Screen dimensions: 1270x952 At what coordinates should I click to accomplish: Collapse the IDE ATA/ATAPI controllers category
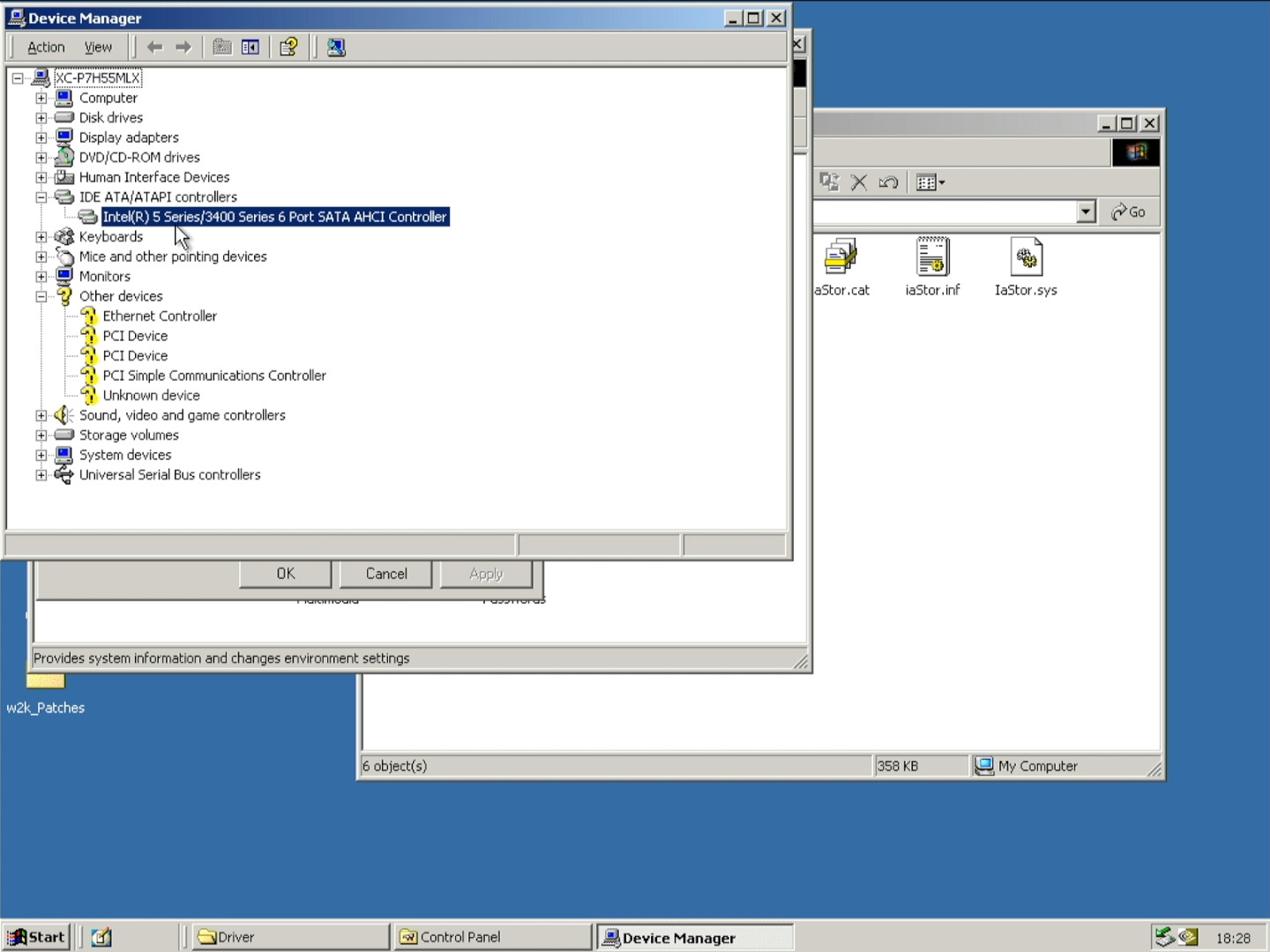point(41,197)
